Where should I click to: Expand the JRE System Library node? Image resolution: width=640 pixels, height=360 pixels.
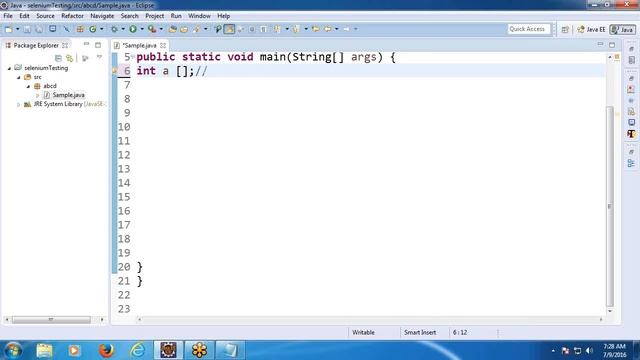tap(18, 104)
